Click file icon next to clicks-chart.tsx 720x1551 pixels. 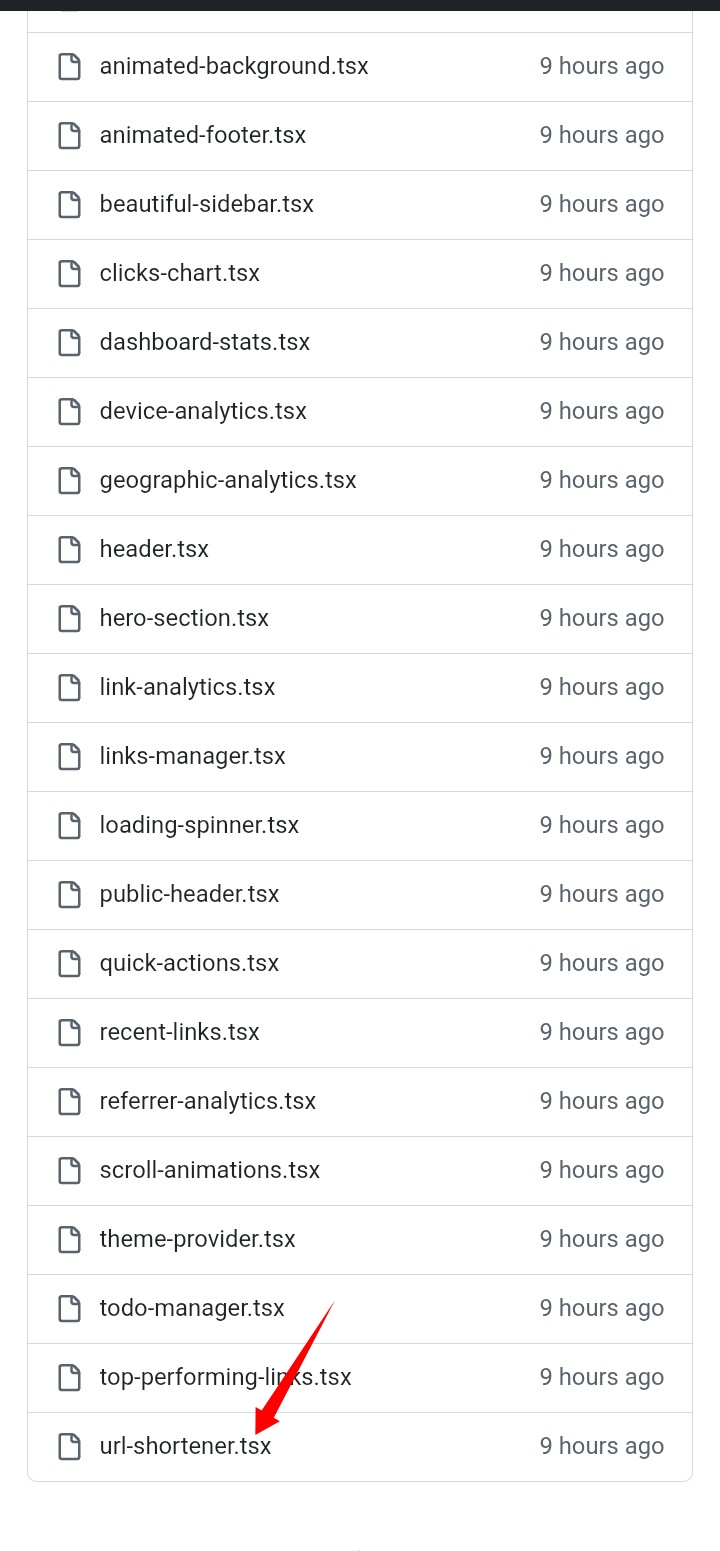pyautogui.click(x=69, y=274)
